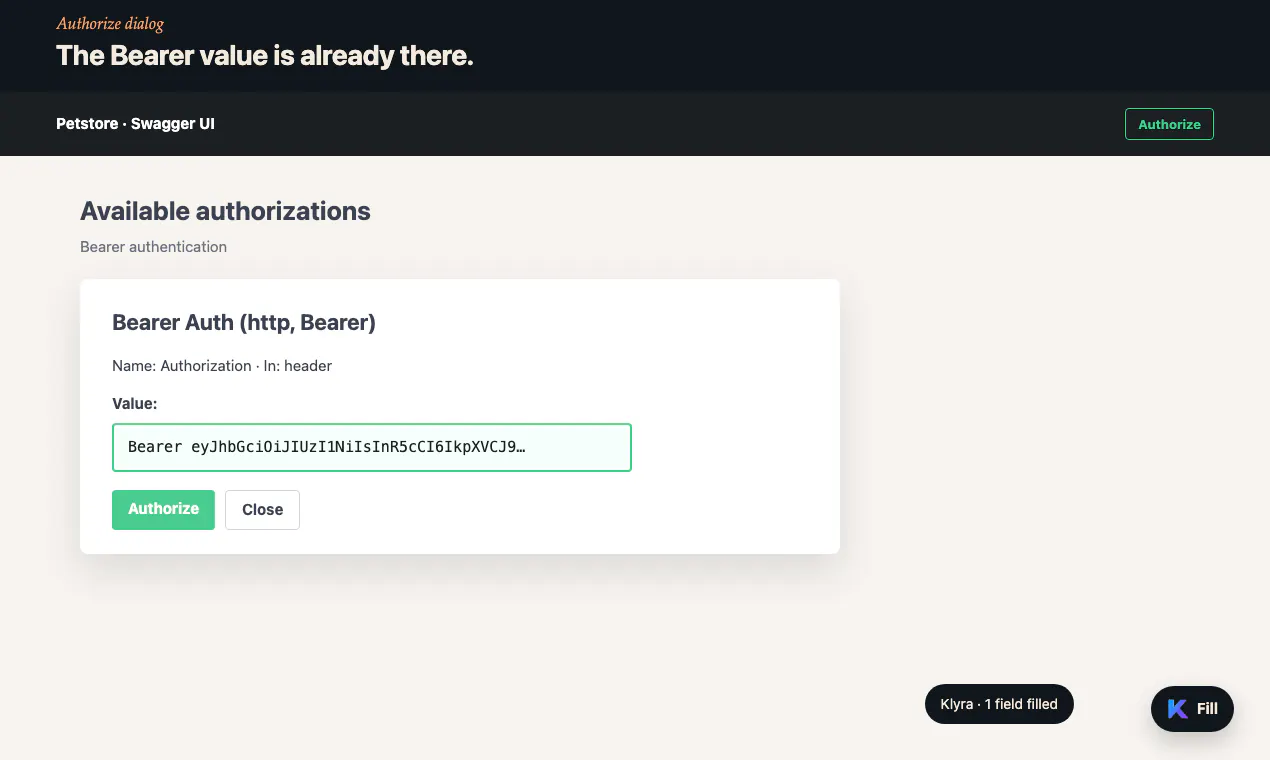
Task: Click the Fill label on Klyra button
Action: coord(1207,709)
